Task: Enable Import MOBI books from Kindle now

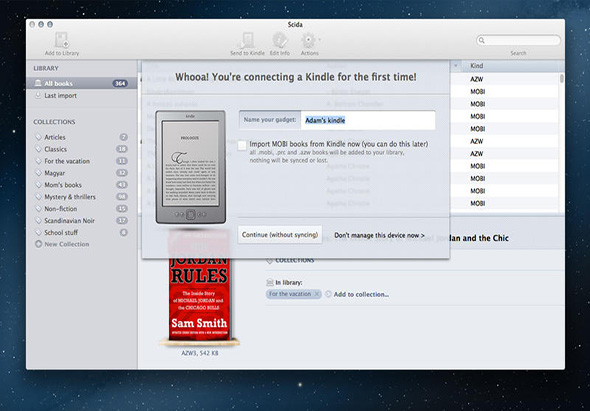Action: [242, 145]
